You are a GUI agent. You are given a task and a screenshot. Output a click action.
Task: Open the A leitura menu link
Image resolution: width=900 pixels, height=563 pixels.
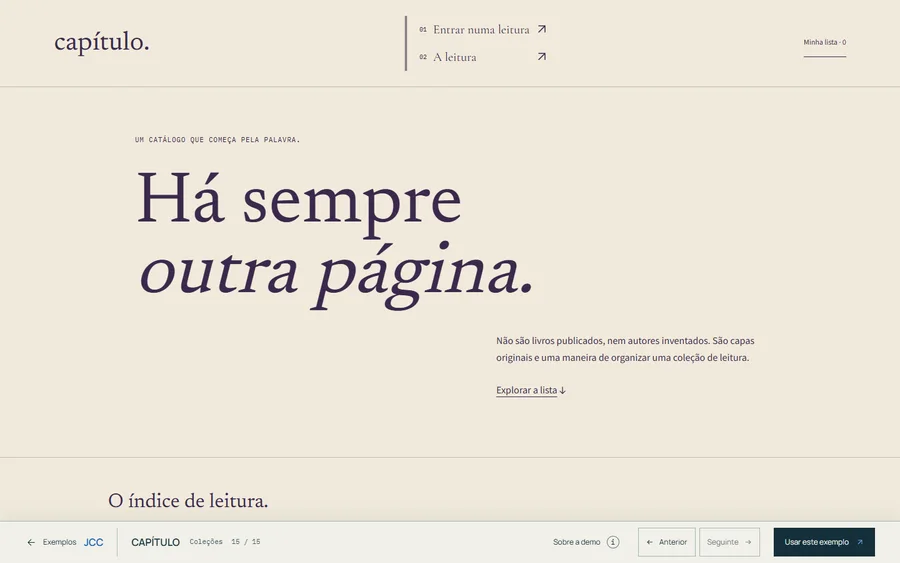tap(483, 57)
